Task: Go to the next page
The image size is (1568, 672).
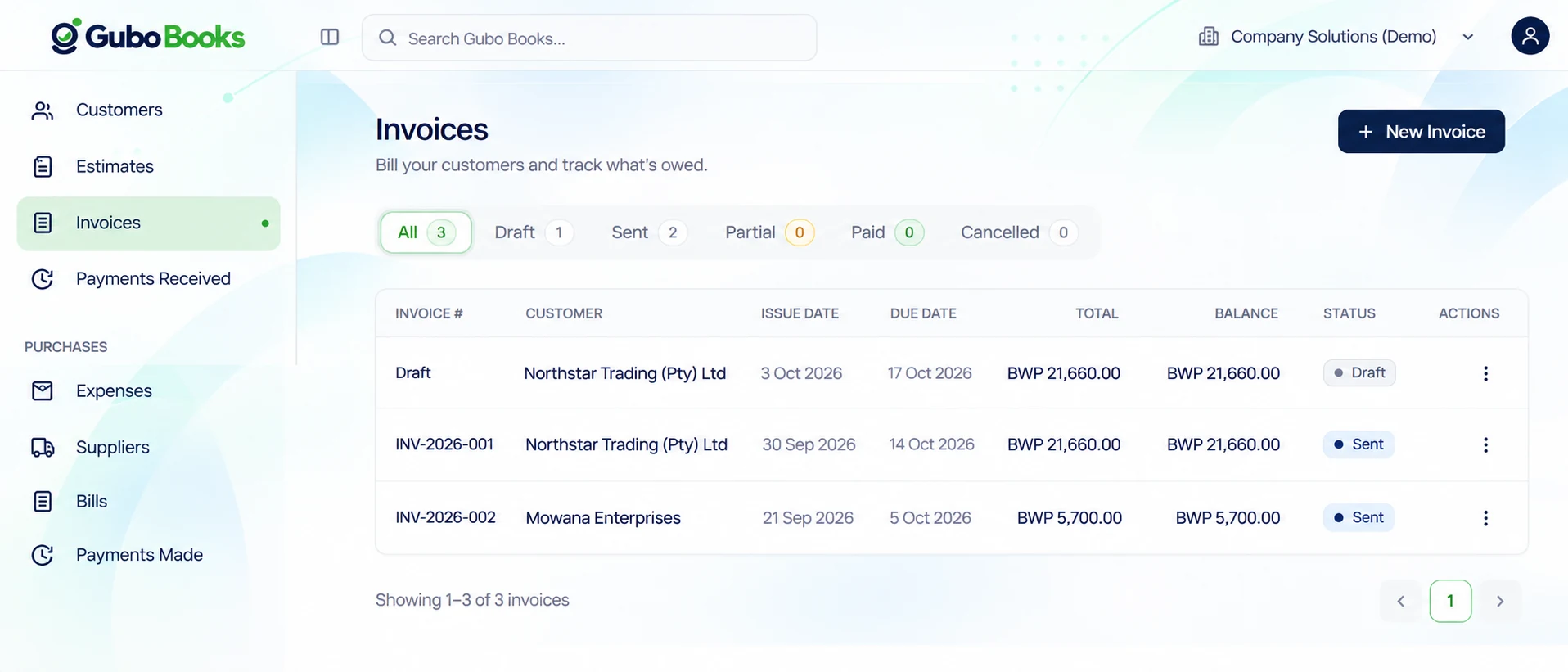Action: point(1500,602)
